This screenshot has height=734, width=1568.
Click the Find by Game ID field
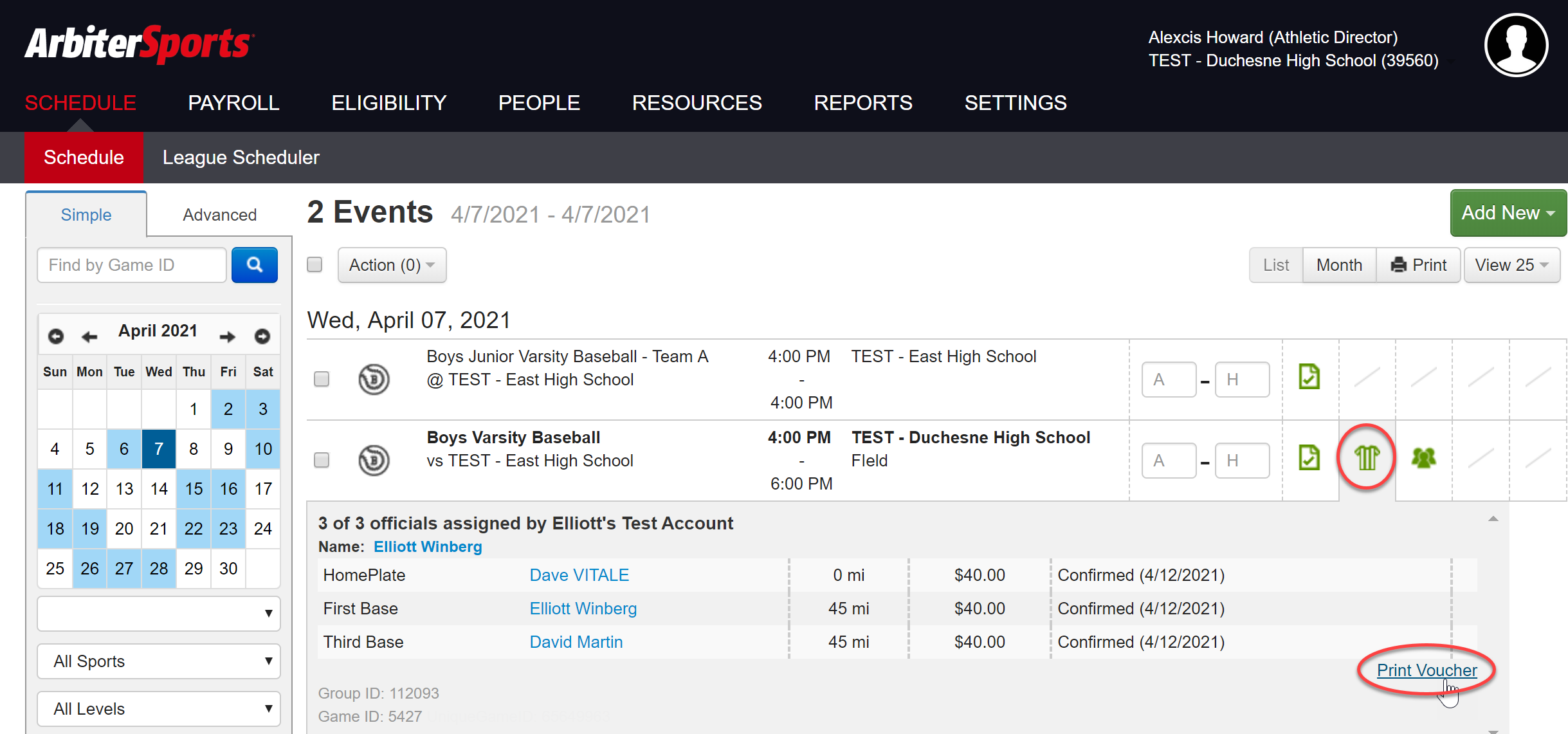click(132, 265)
